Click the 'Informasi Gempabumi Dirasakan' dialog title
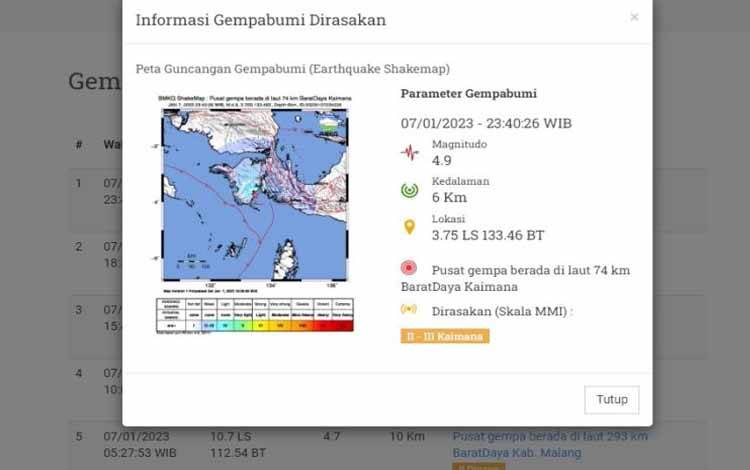Image resolution: width=750 pixels, height=470 pixels. (x=261, y=20)
